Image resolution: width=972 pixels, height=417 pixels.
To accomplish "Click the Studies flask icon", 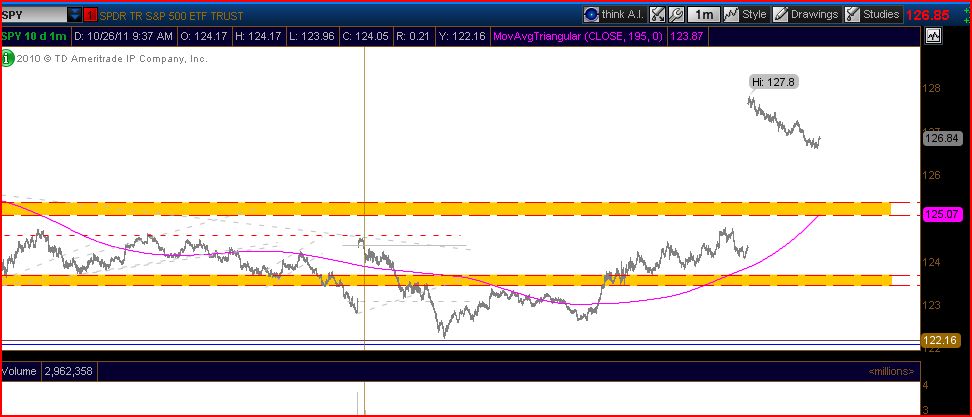I will point(852,14).
